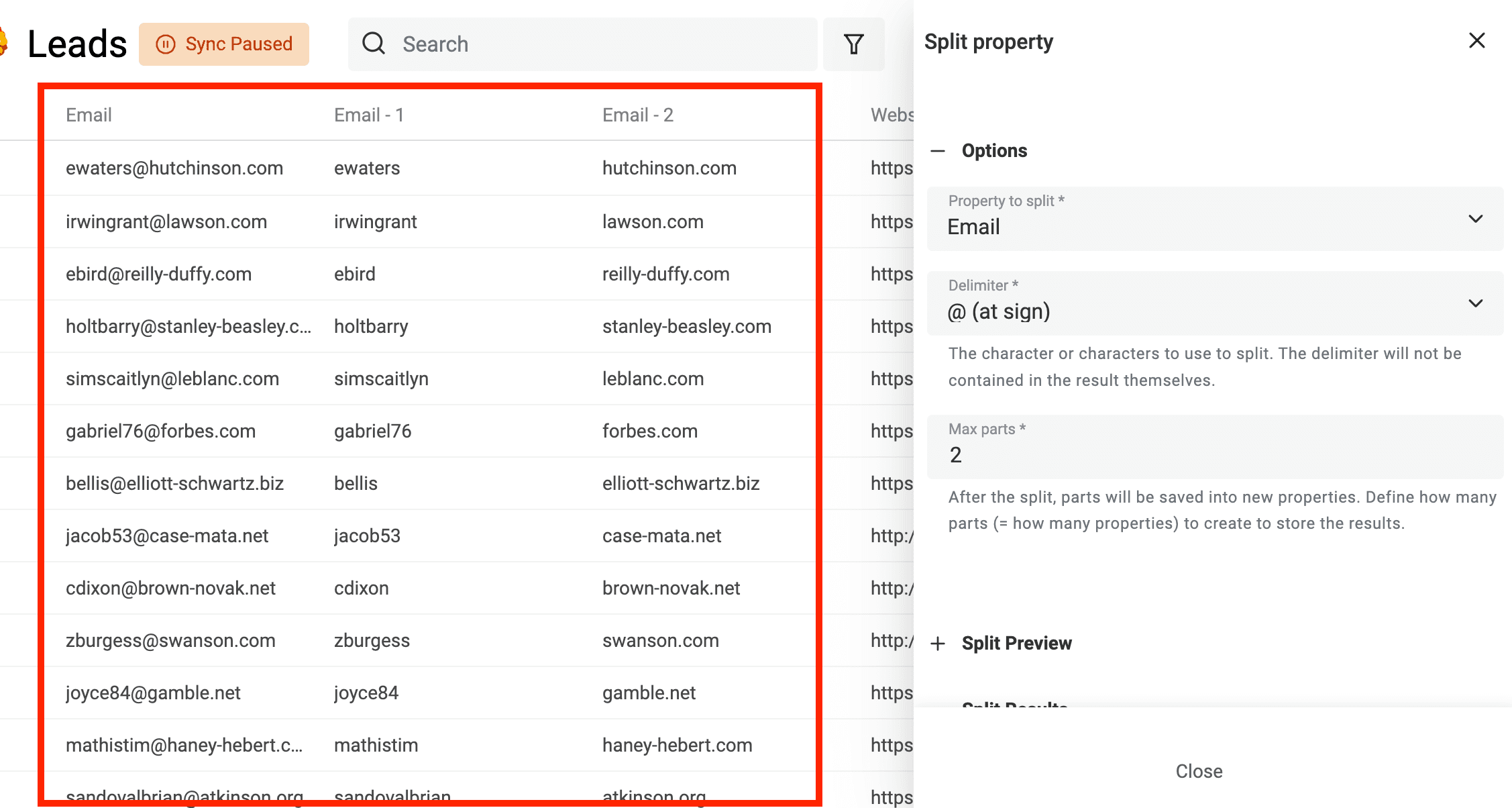Select cell zburgess@swanson.com
The image size is (1512, 808).
click(x=170, y=641)
